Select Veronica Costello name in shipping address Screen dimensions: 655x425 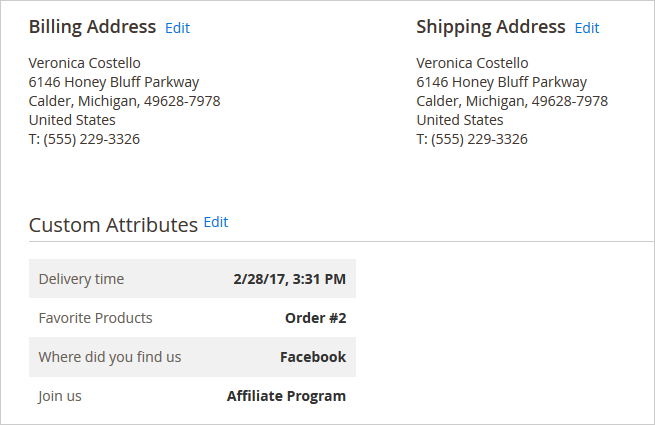click(x=472, y=63)
